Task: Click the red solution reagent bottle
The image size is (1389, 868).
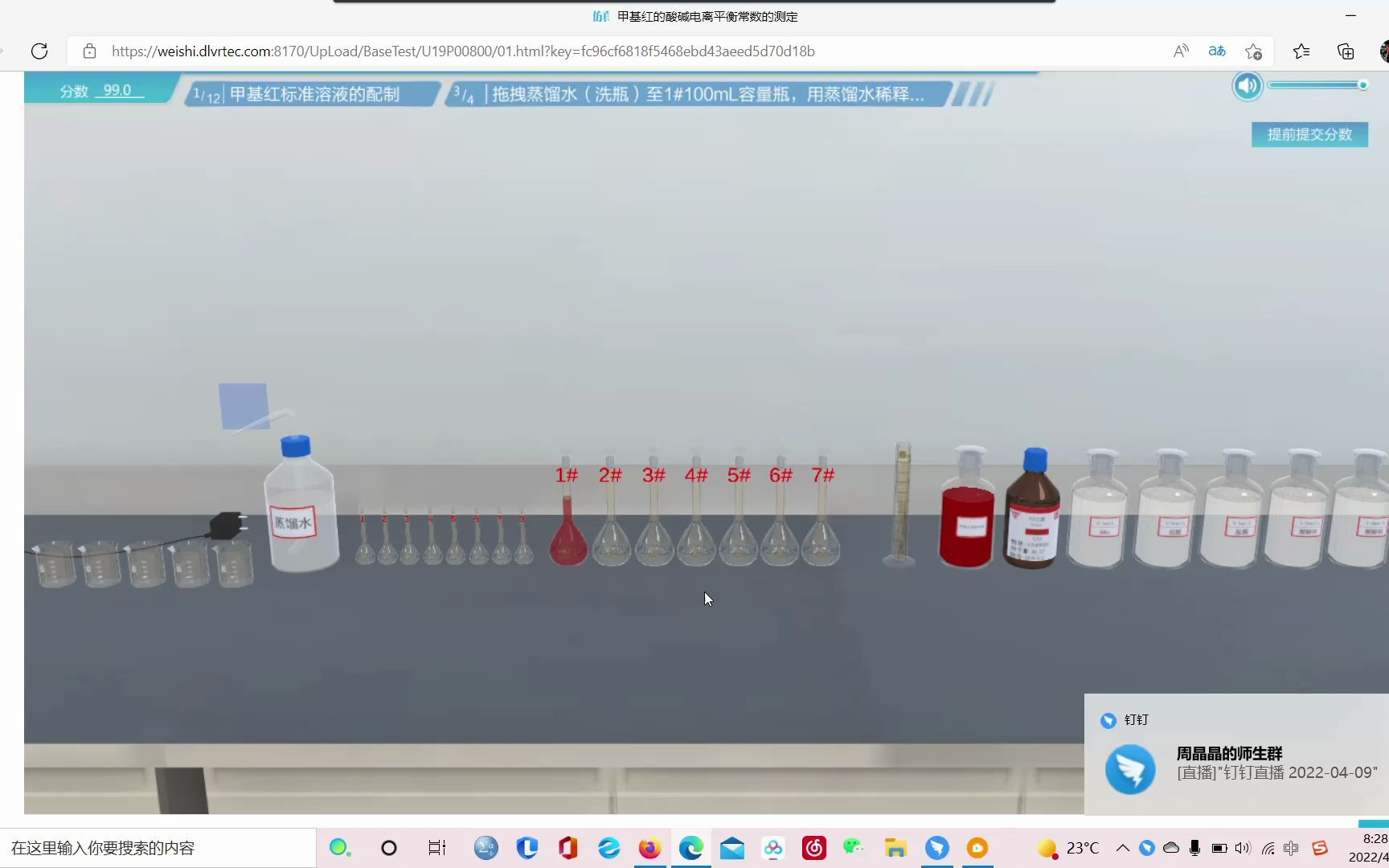Action: point(967,508)
